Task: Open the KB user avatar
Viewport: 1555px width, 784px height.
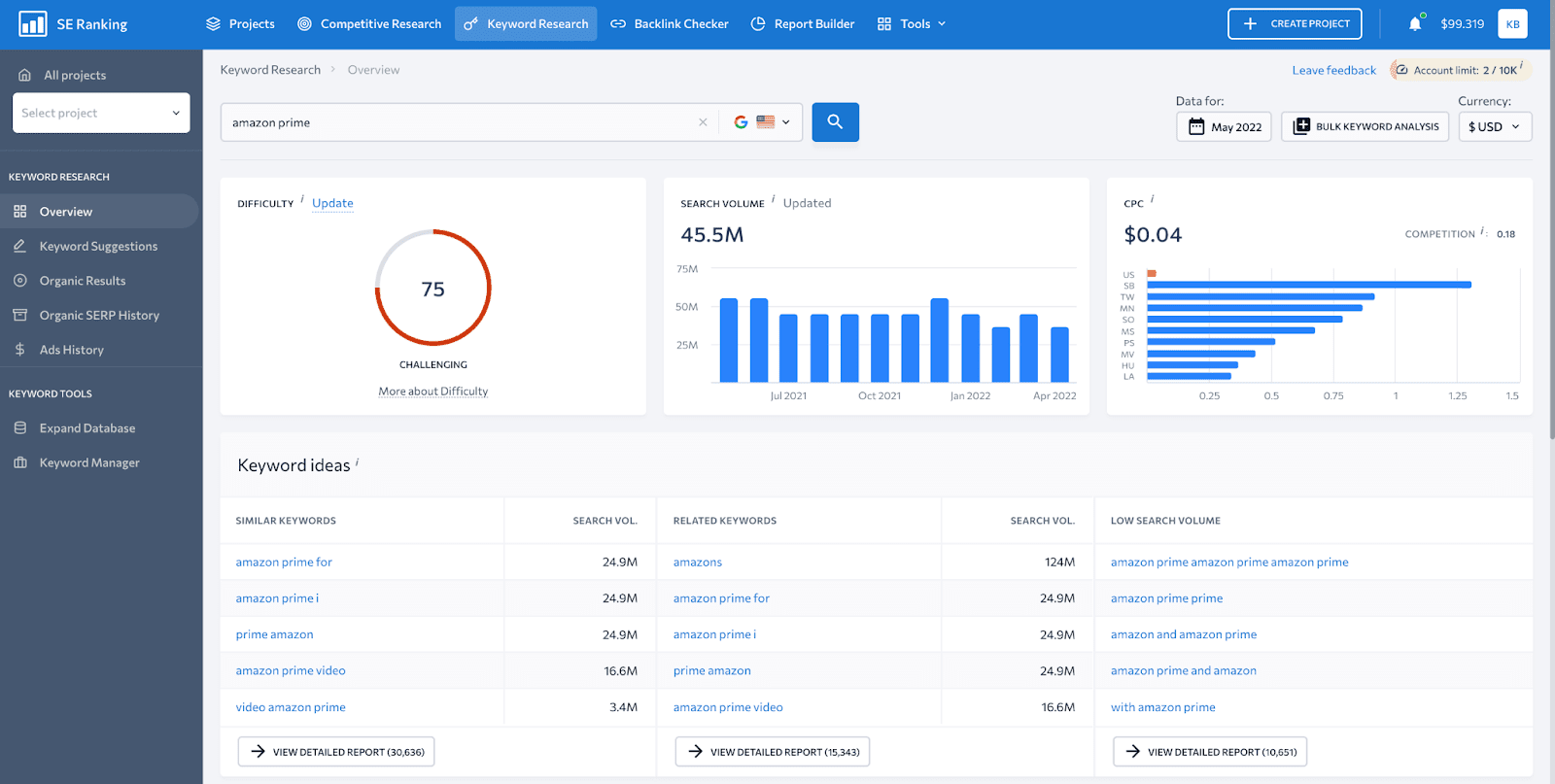Action: 1512,23
